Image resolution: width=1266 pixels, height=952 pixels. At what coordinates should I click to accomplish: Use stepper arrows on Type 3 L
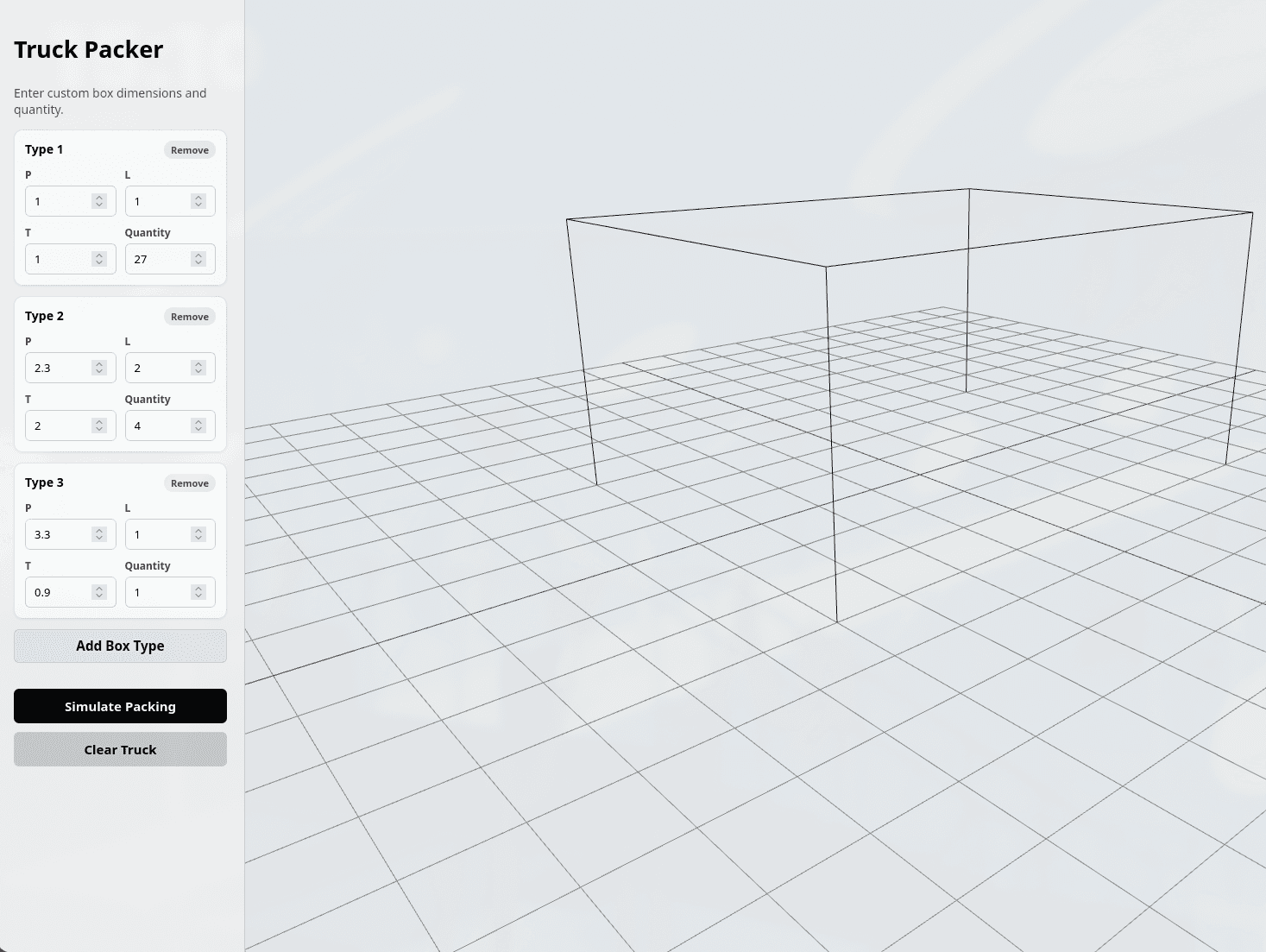click(x=198, y=534)
